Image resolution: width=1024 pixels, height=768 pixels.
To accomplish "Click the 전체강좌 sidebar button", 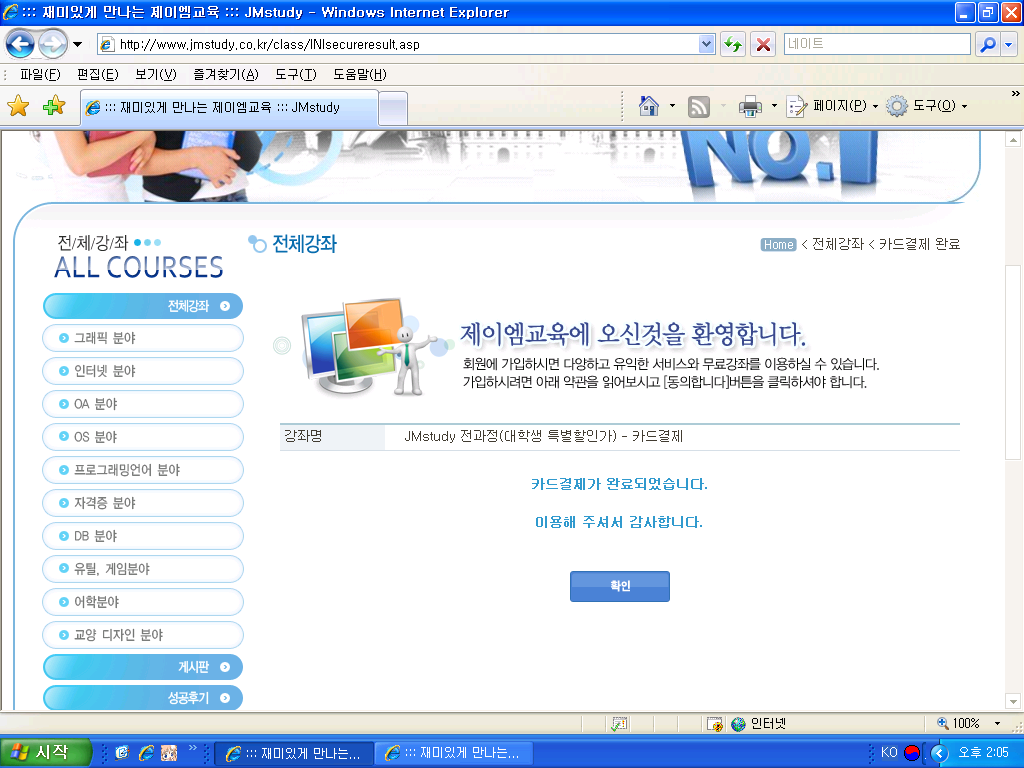I will (143, 306).
